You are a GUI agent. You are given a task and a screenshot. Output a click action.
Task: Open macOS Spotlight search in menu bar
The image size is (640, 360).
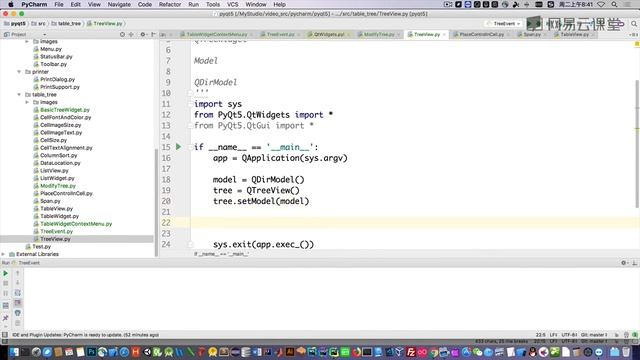[x=614, y=4]
